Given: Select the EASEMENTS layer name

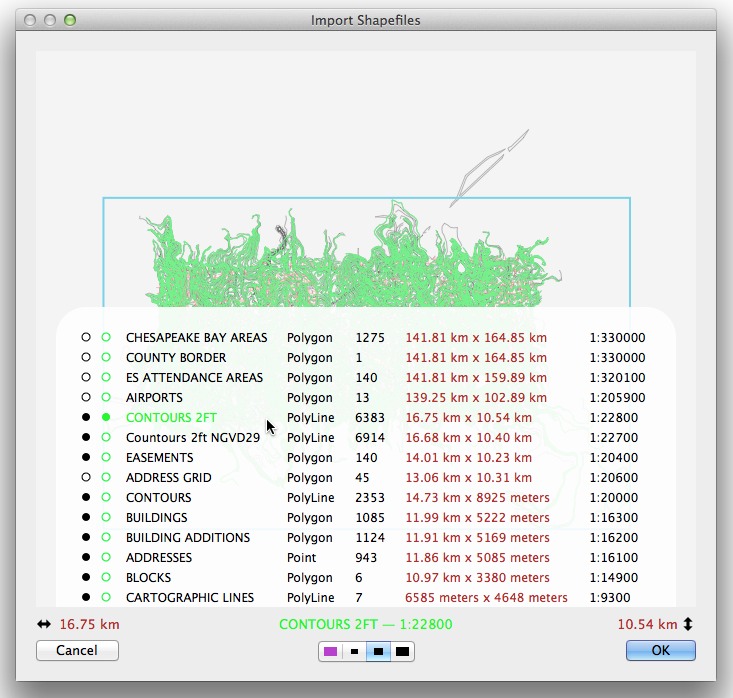Looking at the screenshot, I should pos(159,458).
